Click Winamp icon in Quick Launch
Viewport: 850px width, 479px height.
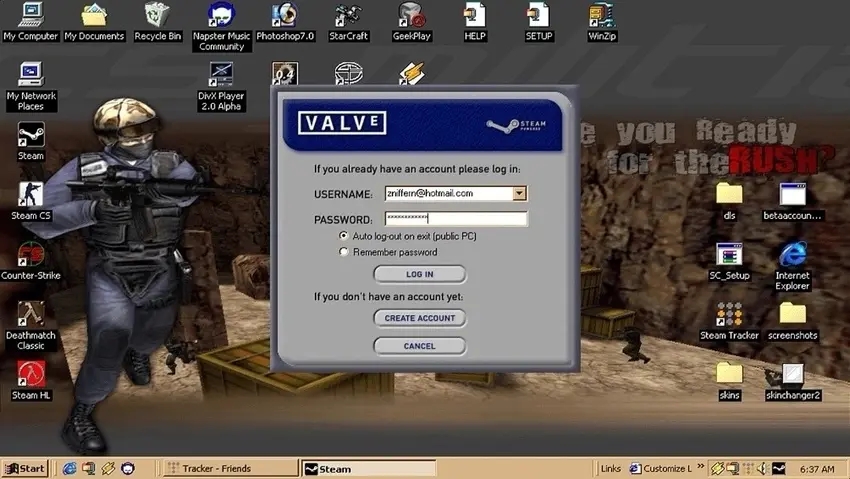[108, 468]
